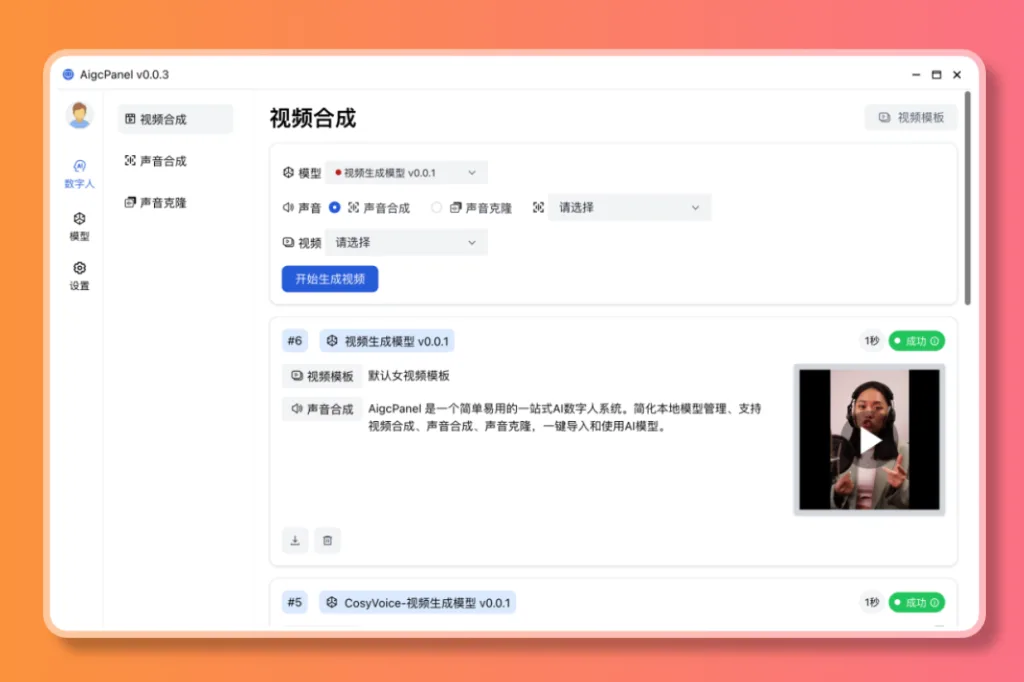Screen dimensions: 1024x682
Task: Click 开始生成视频 button
Action: (x=330, y=279)
